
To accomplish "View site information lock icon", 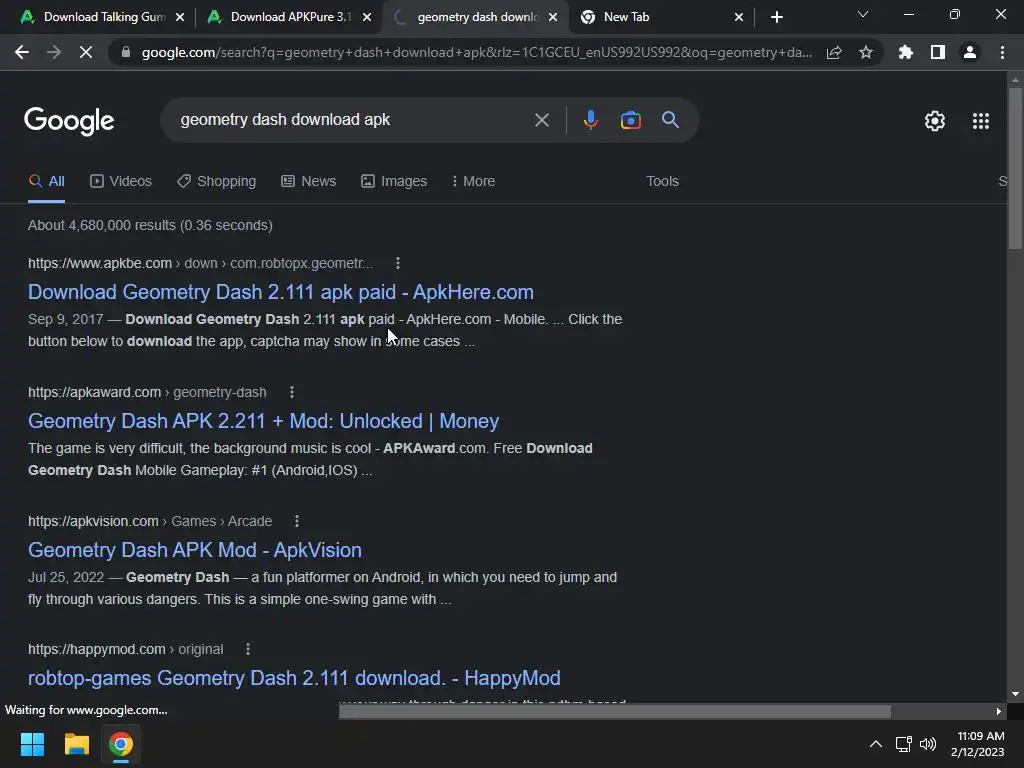I will (x=126, y=52).
